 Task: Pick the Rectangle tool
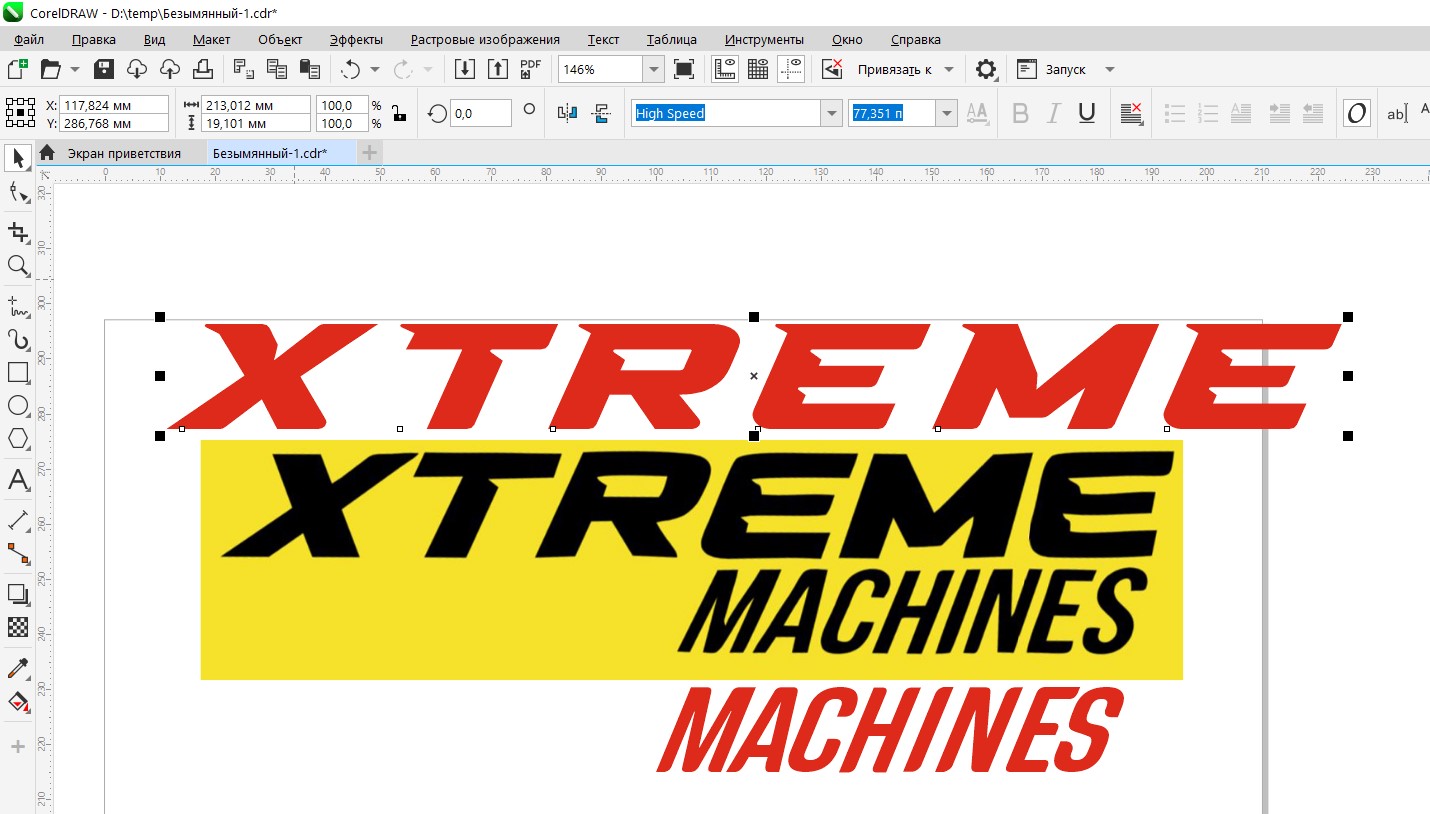[18, 372]
